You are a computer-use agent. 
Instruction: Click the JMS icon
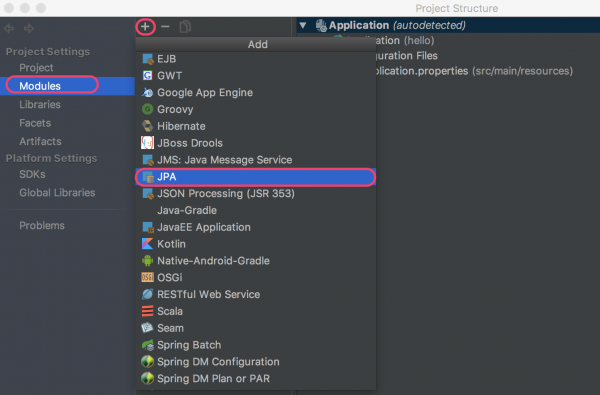pos(148,160)
